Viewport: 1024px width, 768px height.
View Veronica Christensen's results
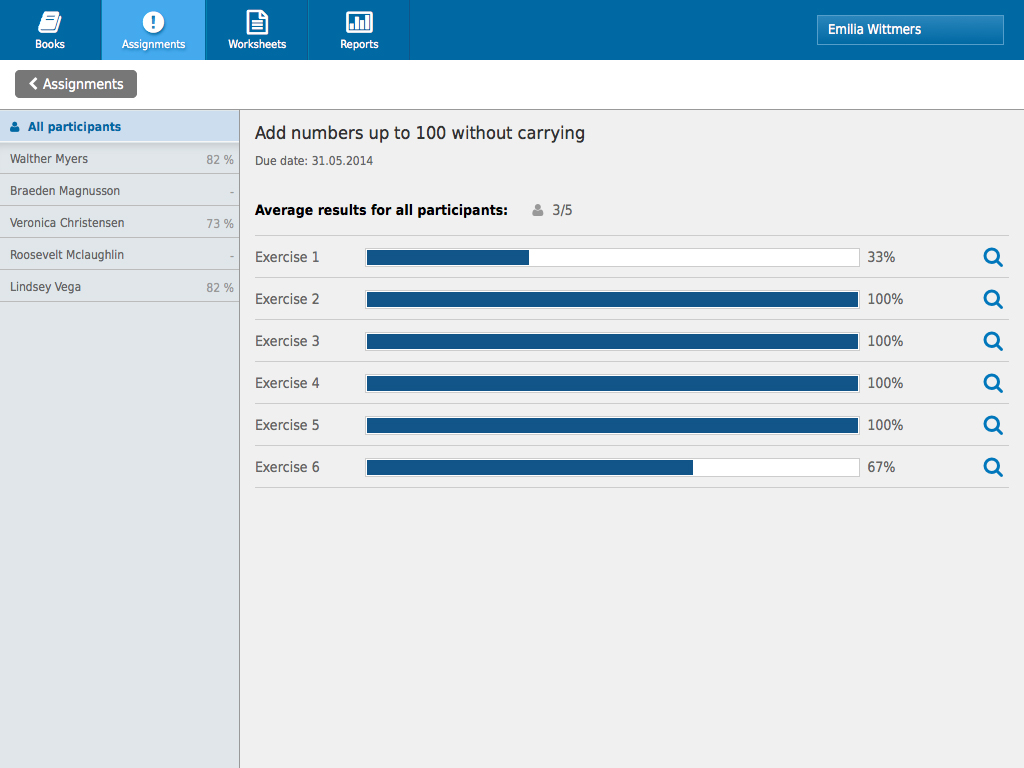[x=119, y=223]
